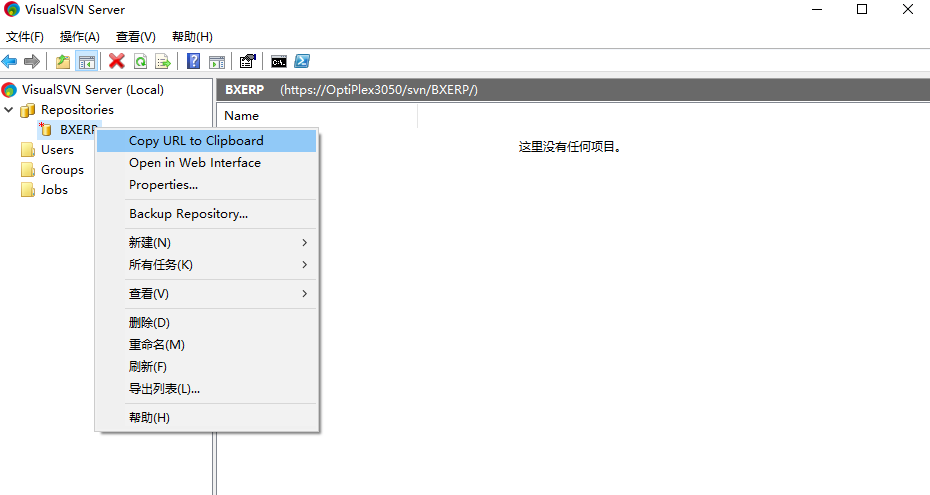The height and width of the screenshot is (495, 930).
Task: Click the Up one level folder icon
Action: [63, 61]
